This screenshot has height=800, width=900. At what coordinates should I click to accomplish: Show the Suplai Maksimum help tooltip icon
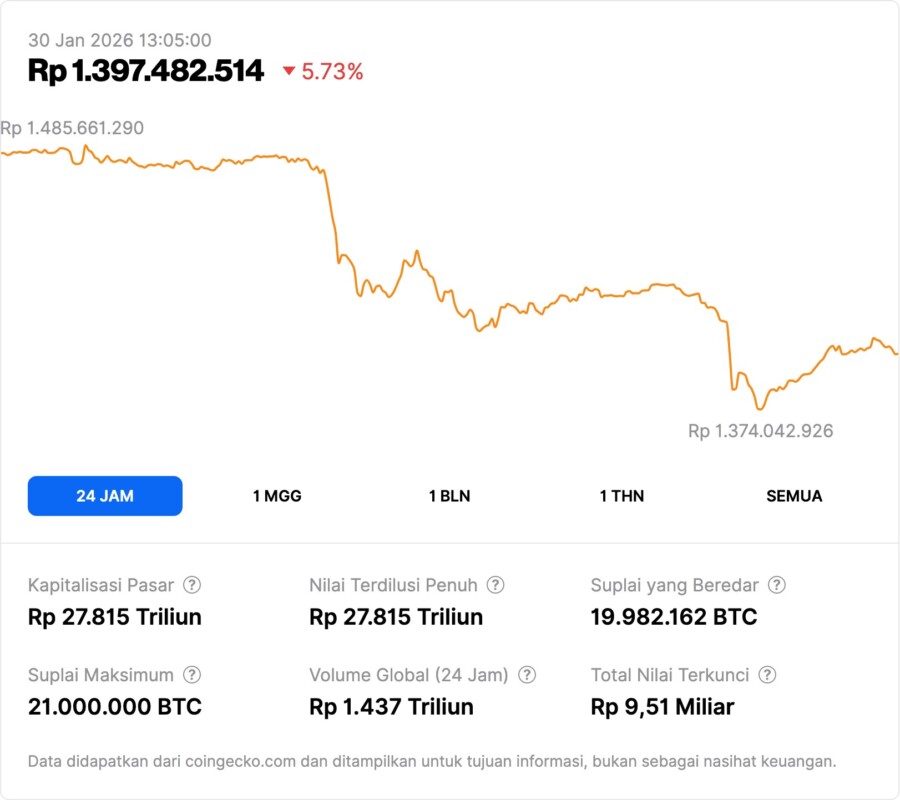[192, 675]
